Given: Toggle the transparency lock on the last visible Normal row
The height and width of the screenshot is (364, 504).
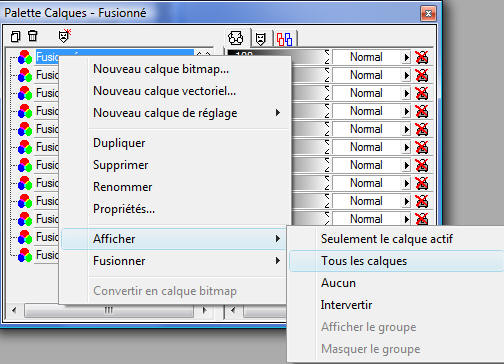Looking at the screenshot, I should [x=422, y=219].
